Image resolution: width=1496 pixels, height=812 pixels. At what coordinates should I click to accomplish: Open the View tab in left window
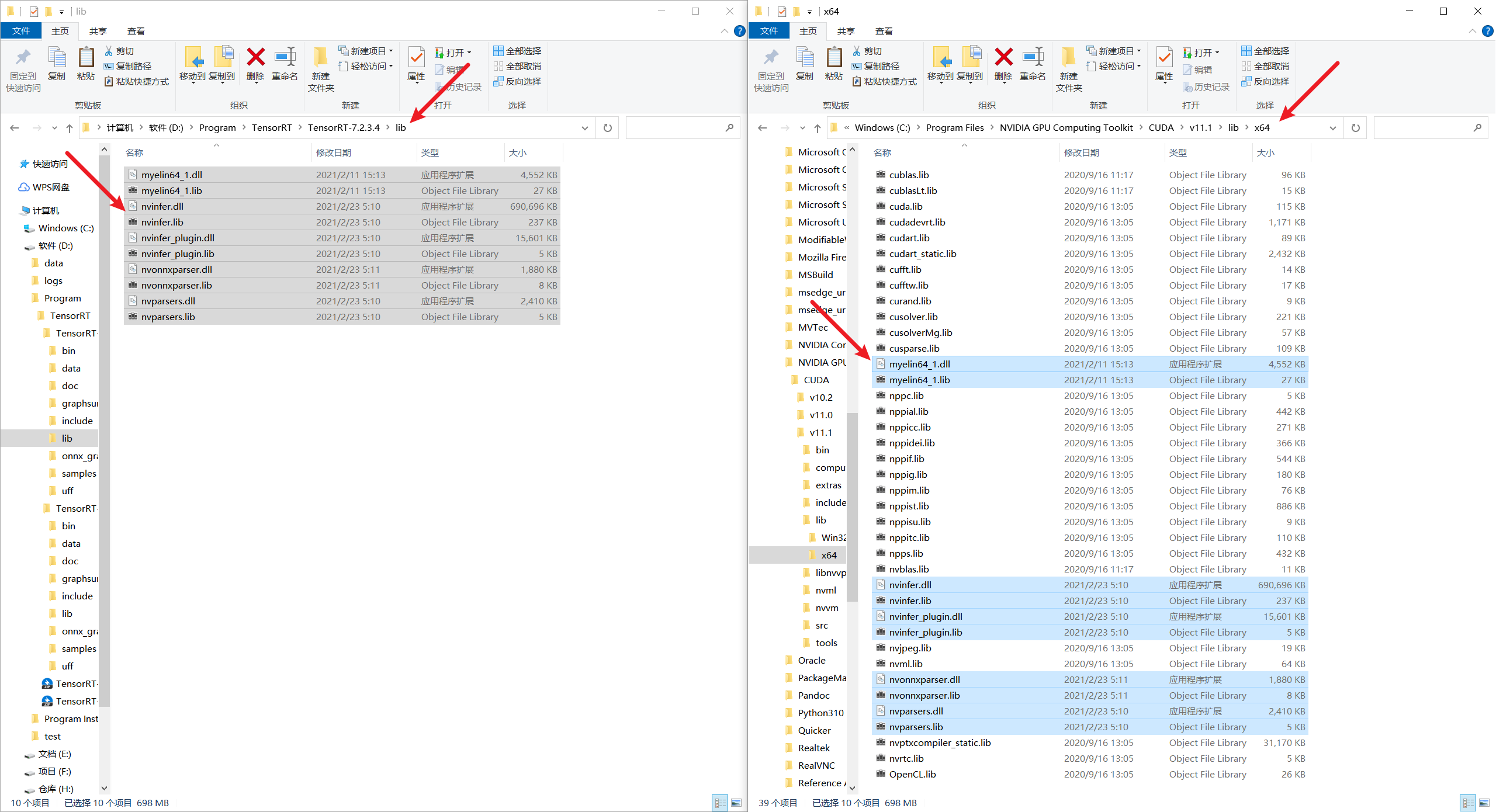[136, 31]
